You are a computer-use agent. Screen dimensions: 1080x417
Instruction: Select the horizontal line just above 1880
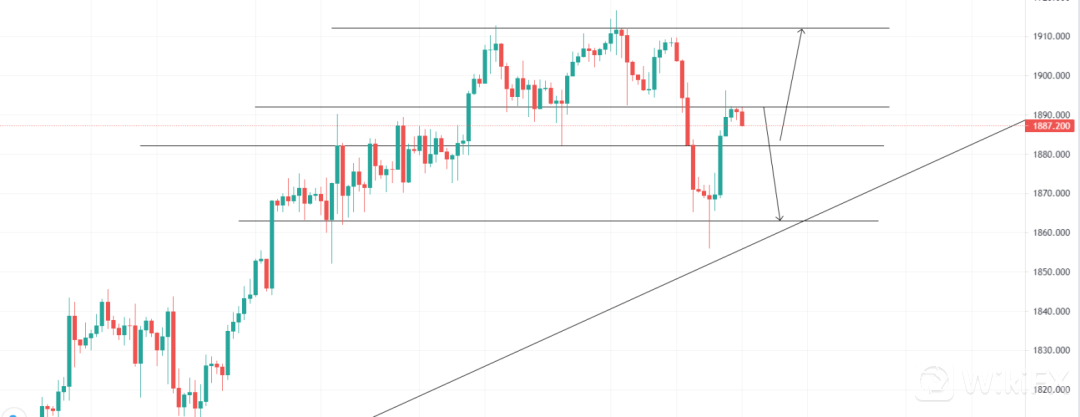click(250, 146)
